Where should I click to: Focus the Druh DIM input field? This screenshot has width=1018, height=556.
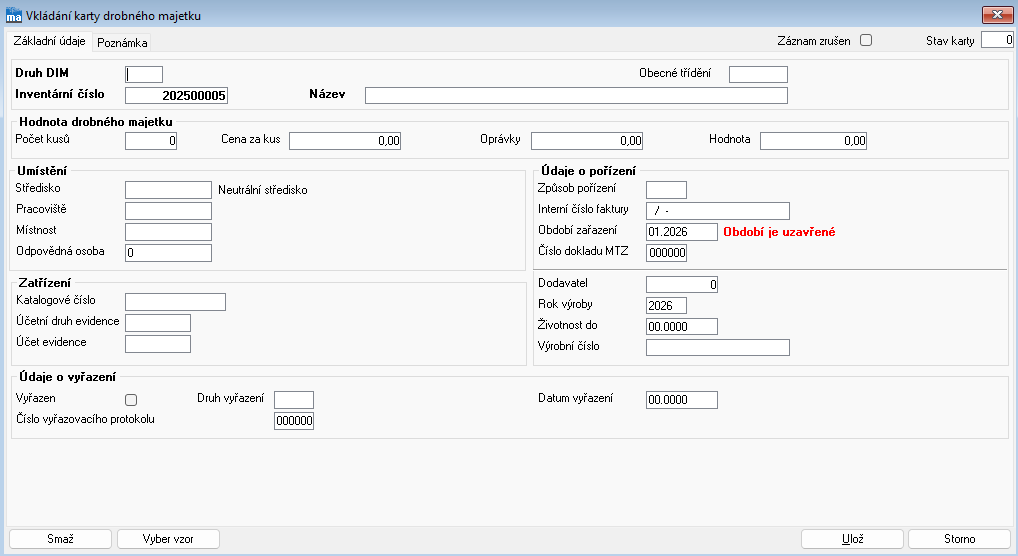pos(144,75)
